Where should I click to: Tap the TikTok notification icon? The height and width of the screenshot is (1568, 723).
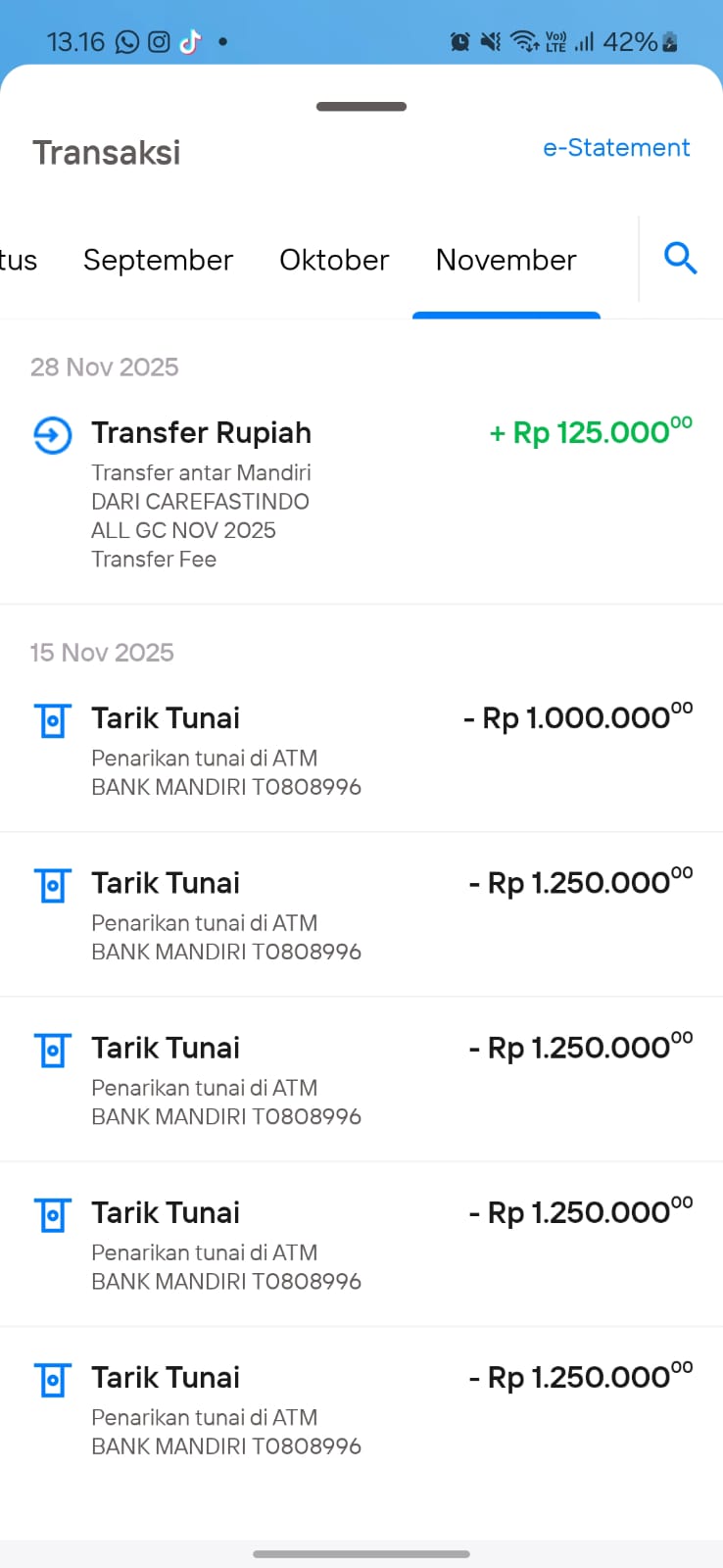tap(190, 42)
